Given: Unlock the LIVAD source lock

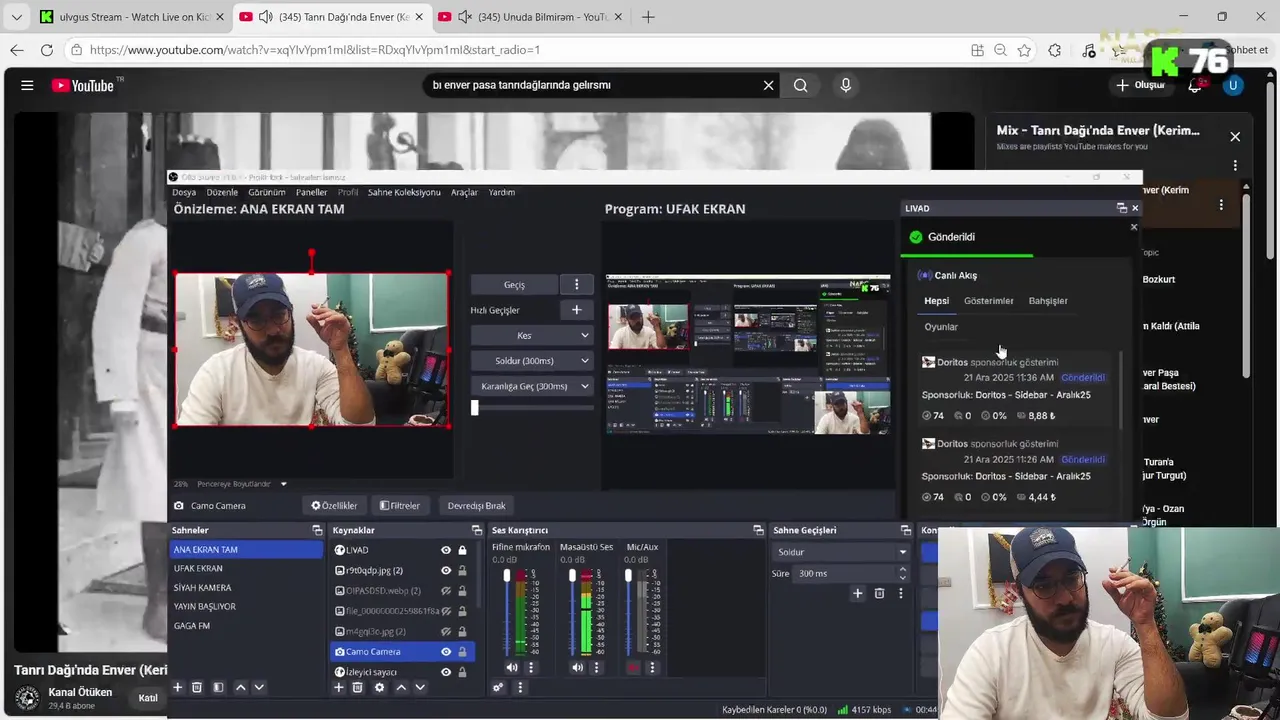Looking at the screenshot, I should pyautogui.click(x=462, y=550).
